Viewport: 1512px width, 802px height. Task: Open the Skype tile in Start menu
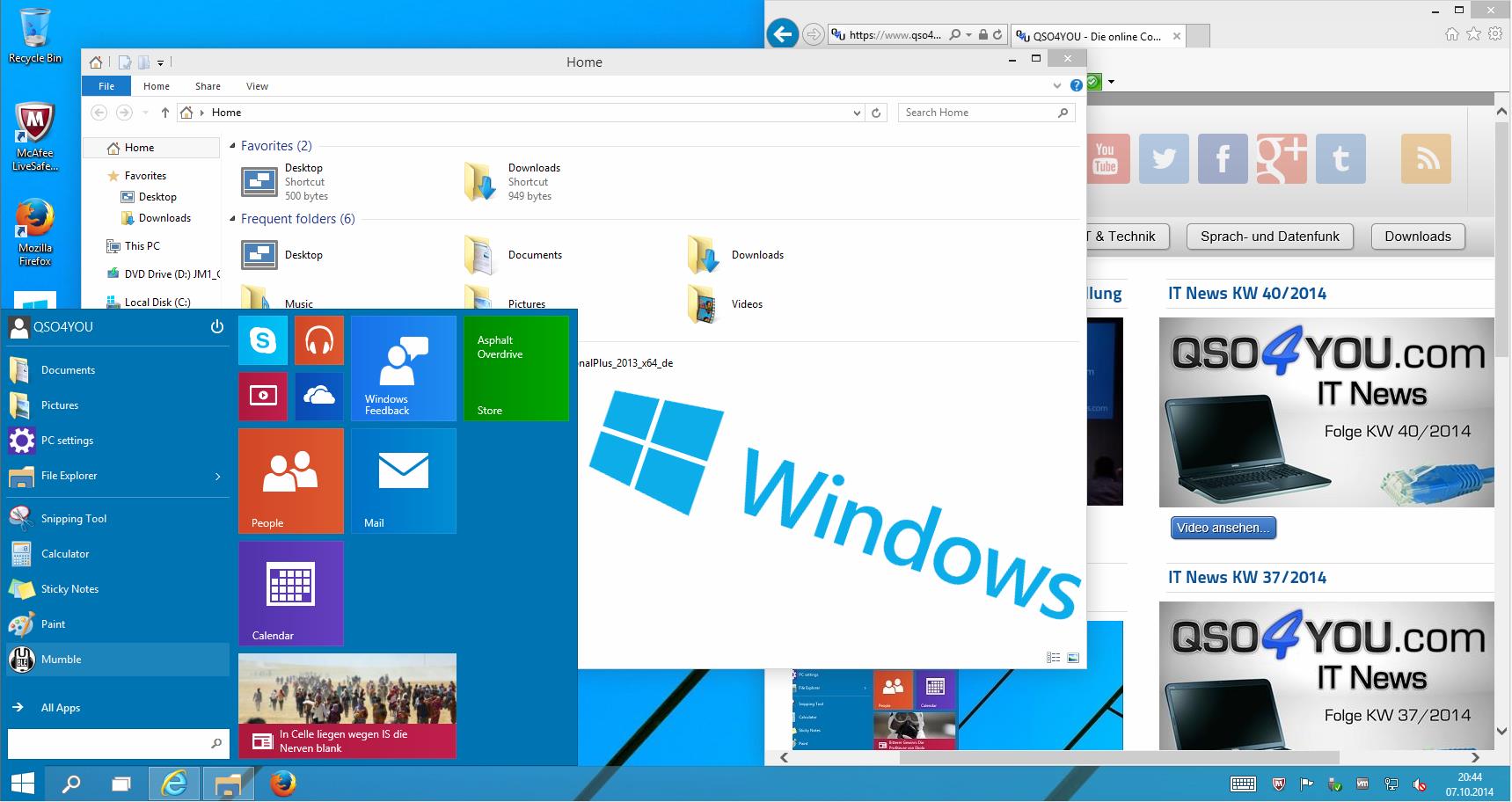tap(262, 340)
